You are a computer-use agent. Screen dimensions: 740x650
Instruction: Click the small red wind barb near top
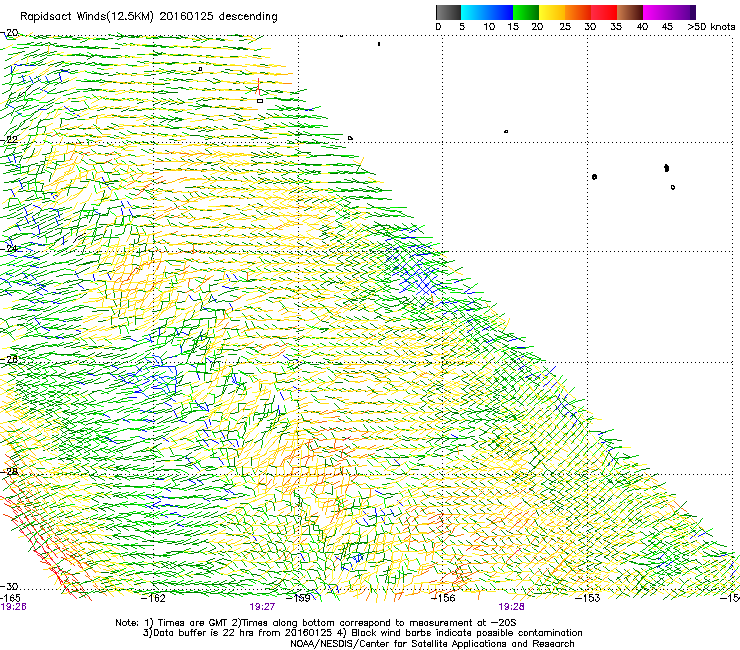258,86
